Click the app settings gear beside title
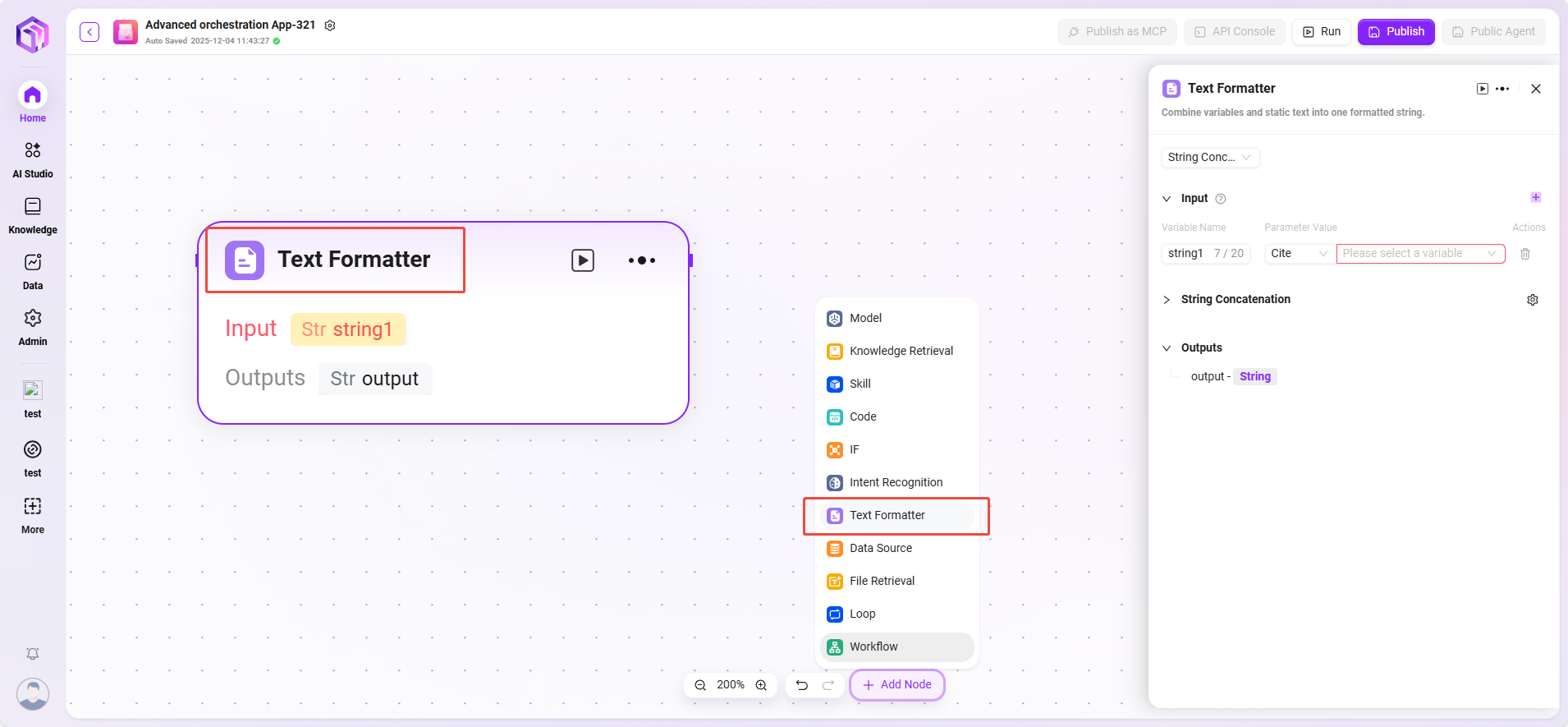Image resolution: width=1568 pixels, height=727 pixels. tap(330, 25)
